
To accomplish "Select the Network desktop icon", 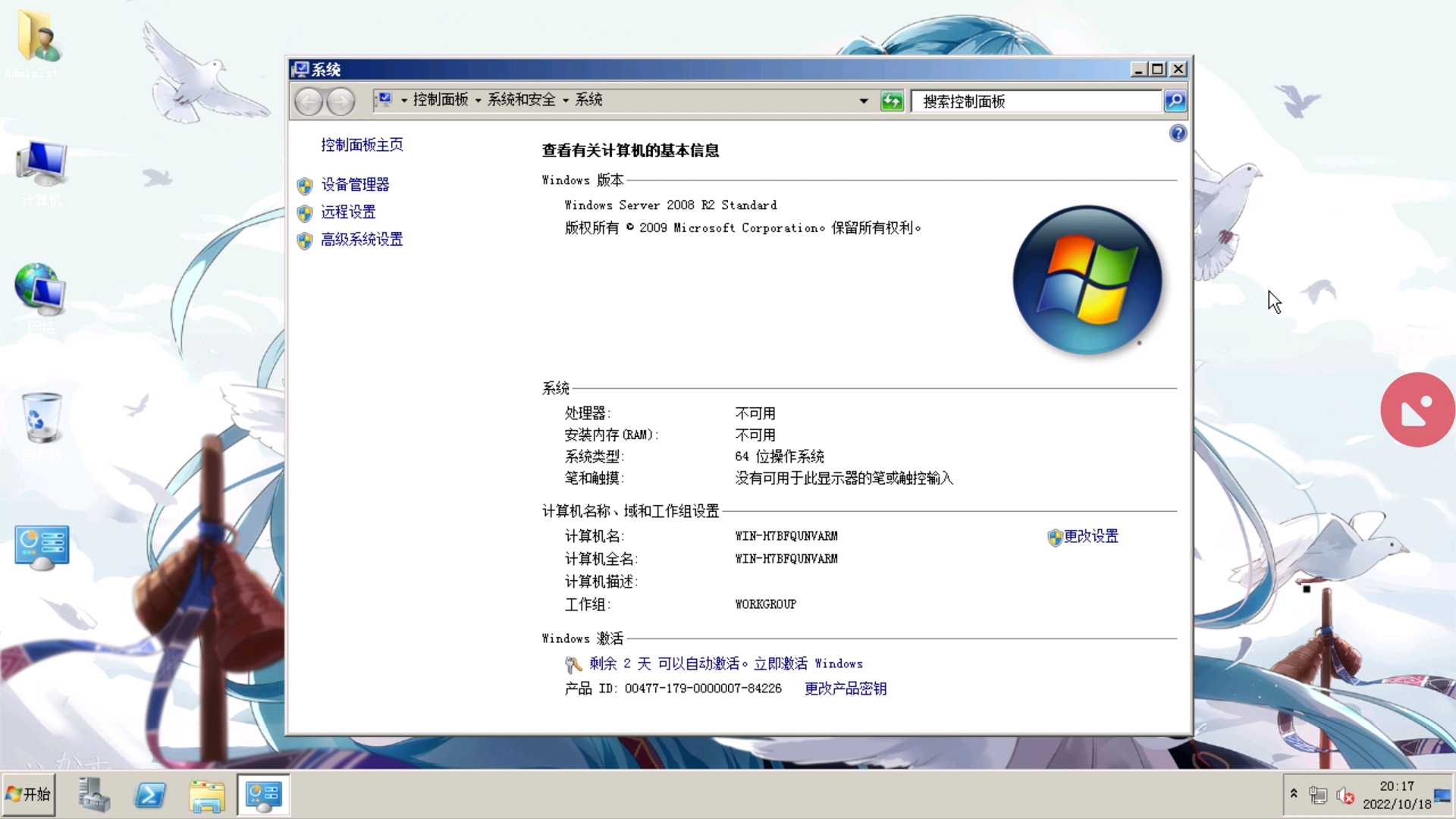I will [x=40, y=299].
